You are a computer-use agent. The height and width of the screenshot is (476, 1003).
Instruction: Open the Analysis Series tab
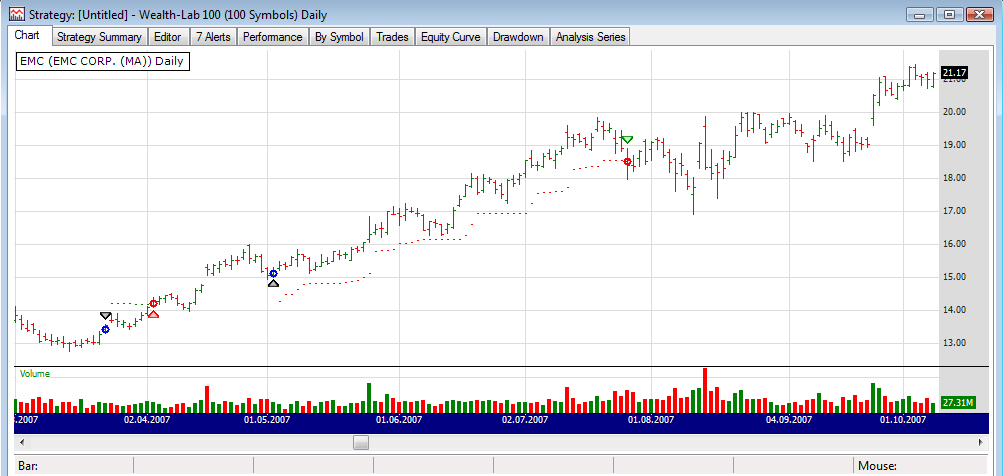[590, 37]
